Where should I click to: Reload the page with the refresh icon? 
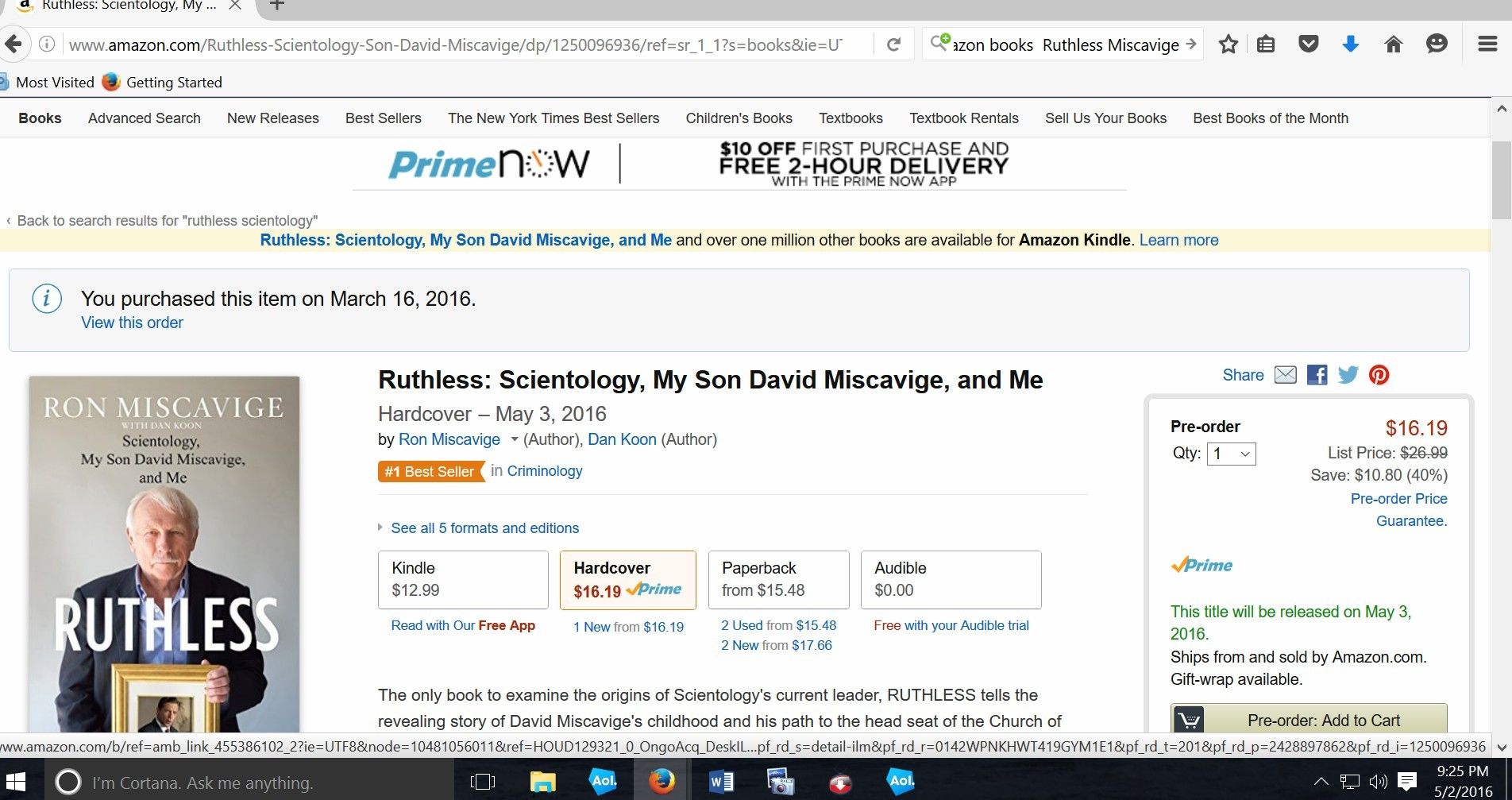[893, 44]
